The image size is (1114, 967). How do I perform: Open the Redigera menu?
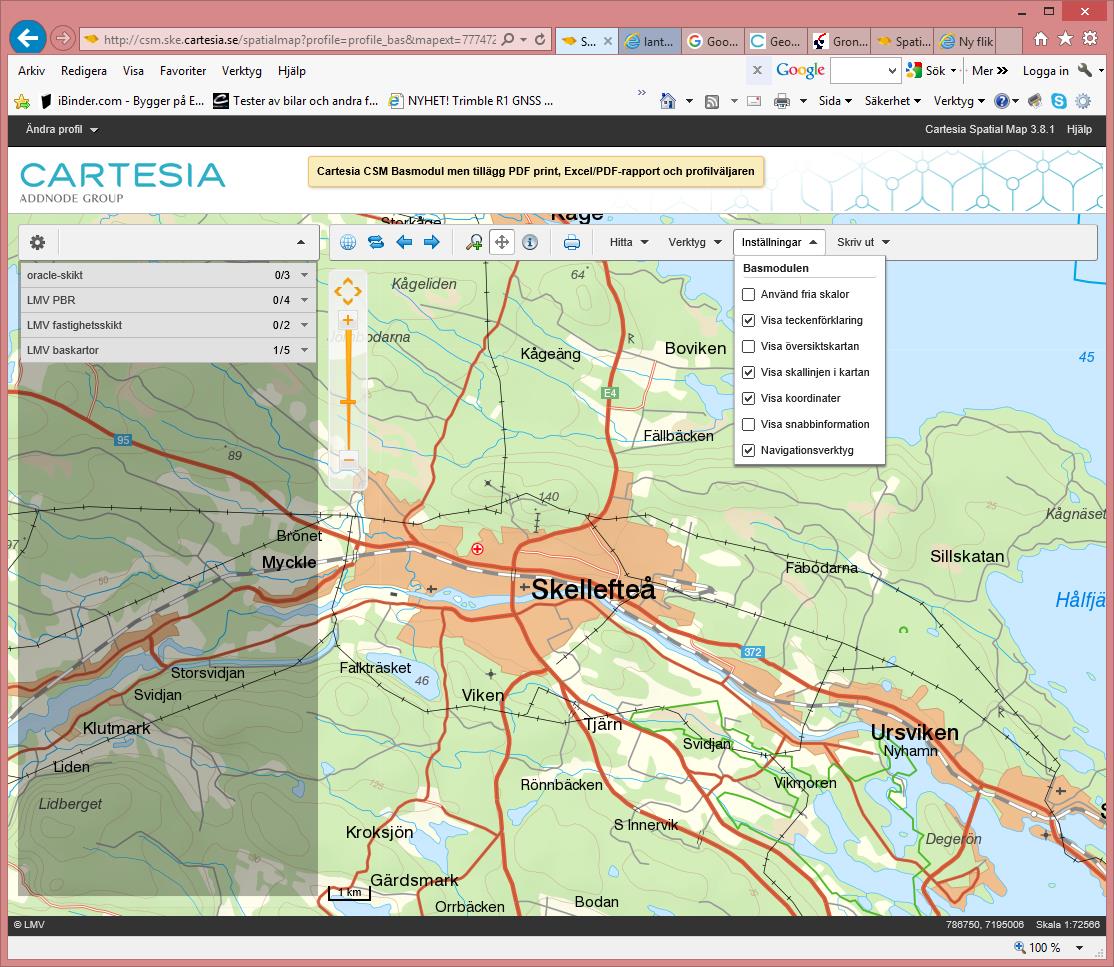(84, 70)
